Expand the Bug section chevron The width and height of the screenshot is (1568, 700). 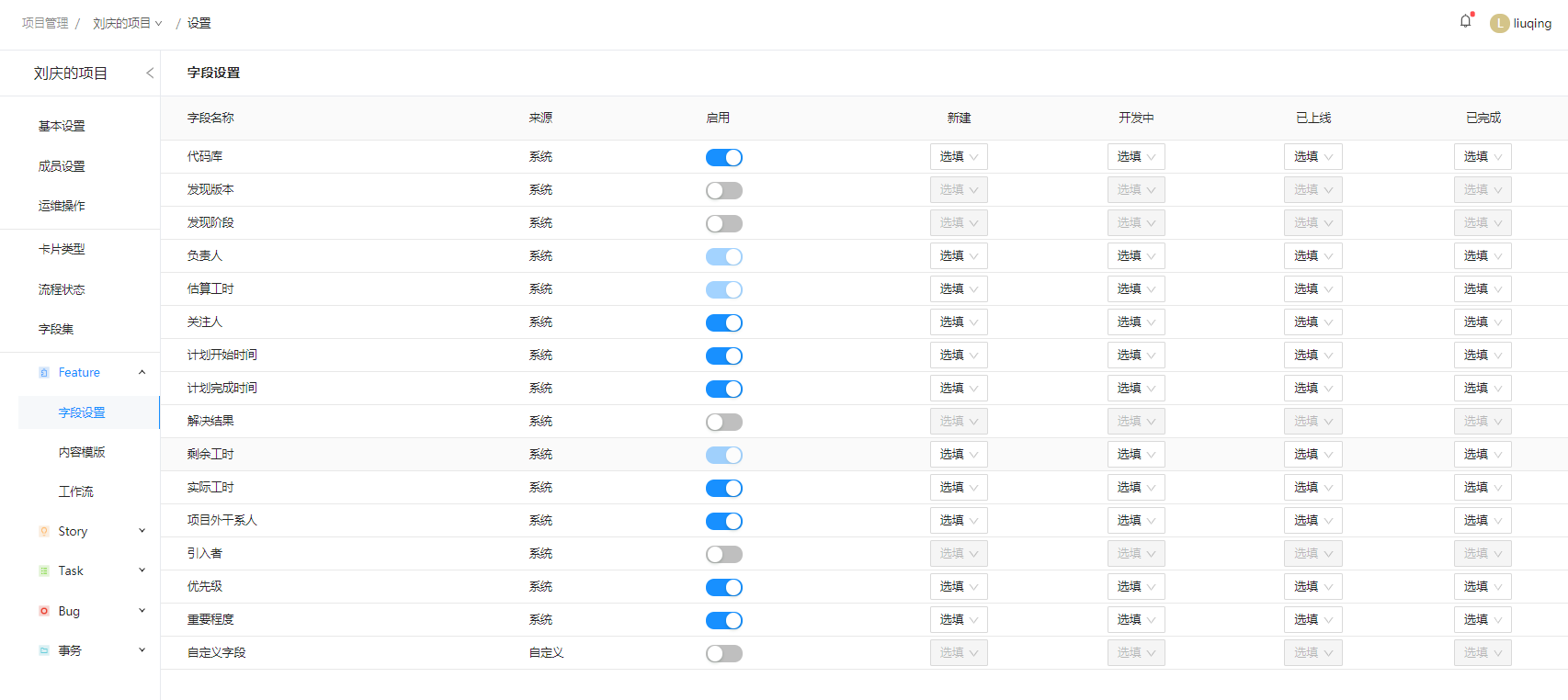pos(142,611)
